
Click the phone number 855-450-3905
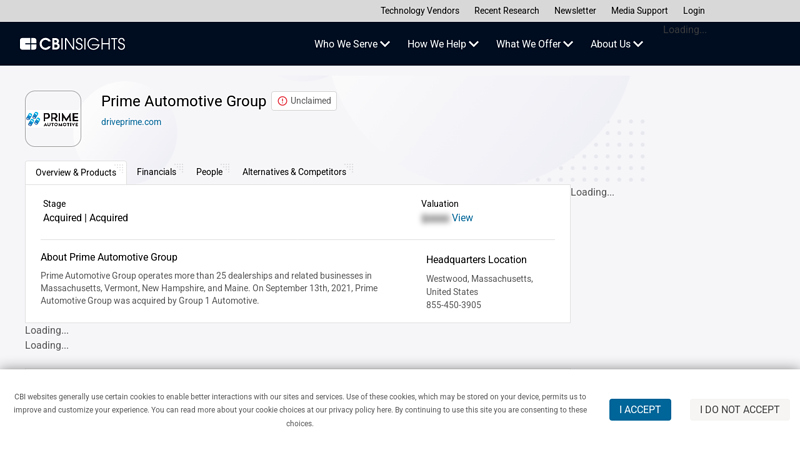pyautogui.click(x=454, y=305)
